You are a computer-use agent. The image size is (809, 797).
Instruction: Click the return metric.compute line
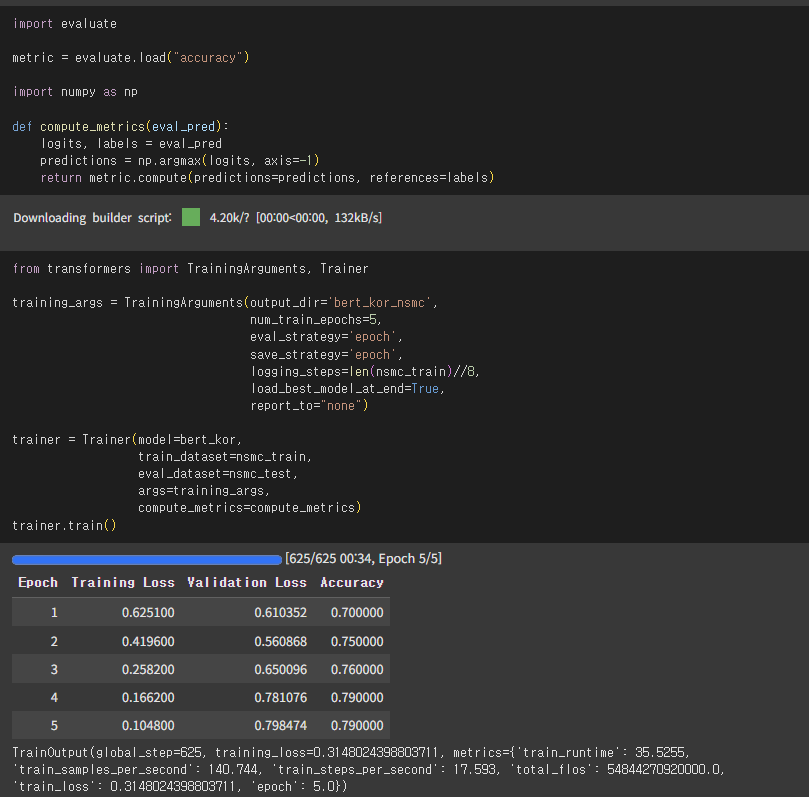click(x=267, y=177)
